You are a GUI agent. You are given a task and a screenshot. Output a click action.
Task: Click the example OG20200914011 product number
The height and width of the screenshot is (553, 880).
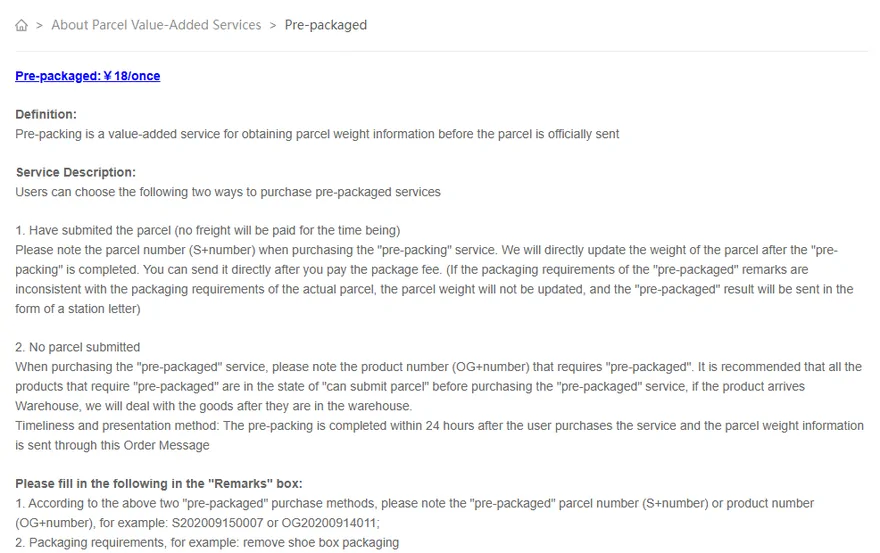click(x=329, y=523)
